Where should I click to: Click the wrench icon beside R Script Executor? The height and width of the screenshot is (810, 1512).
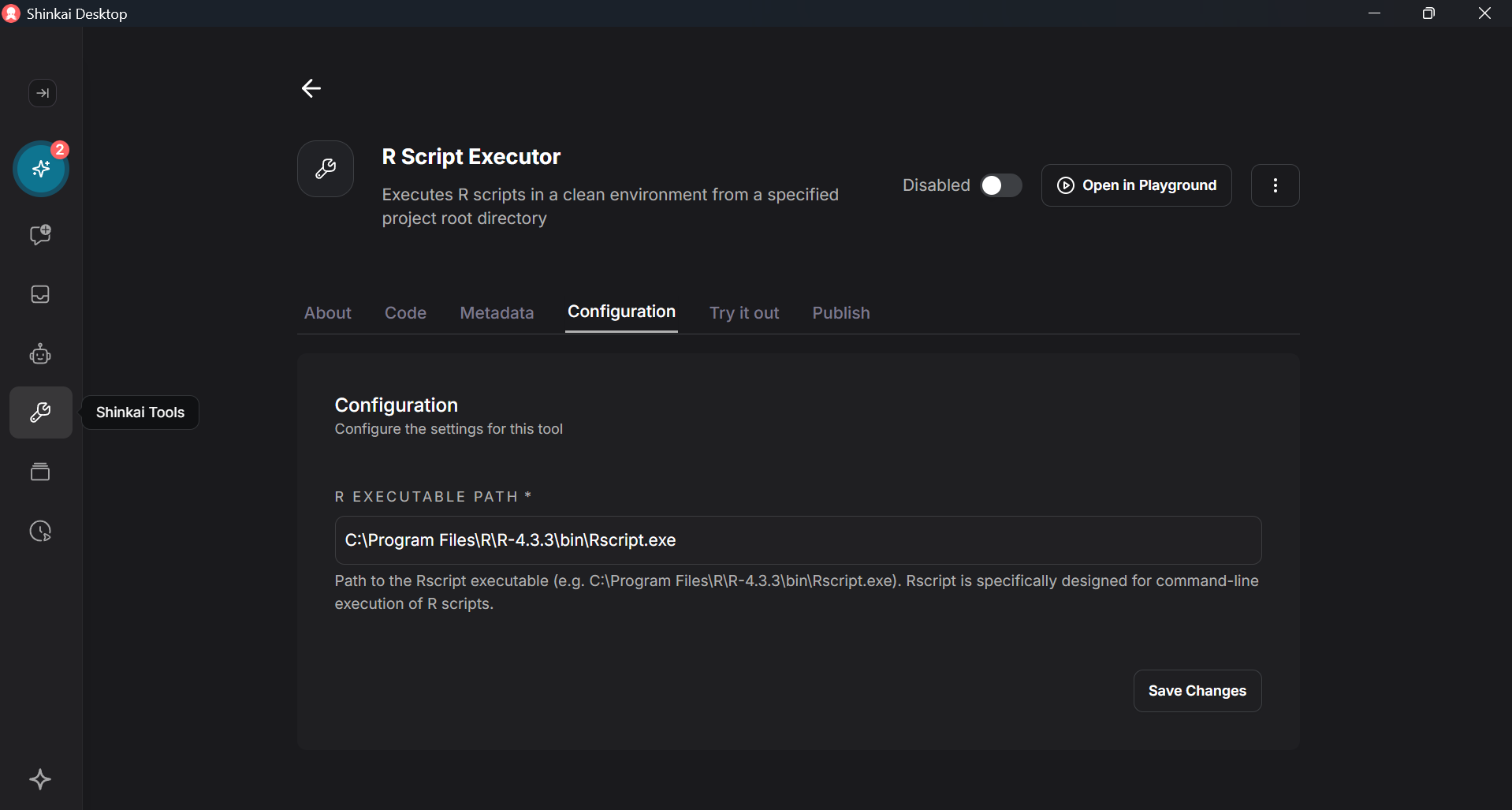pos(325,168)
